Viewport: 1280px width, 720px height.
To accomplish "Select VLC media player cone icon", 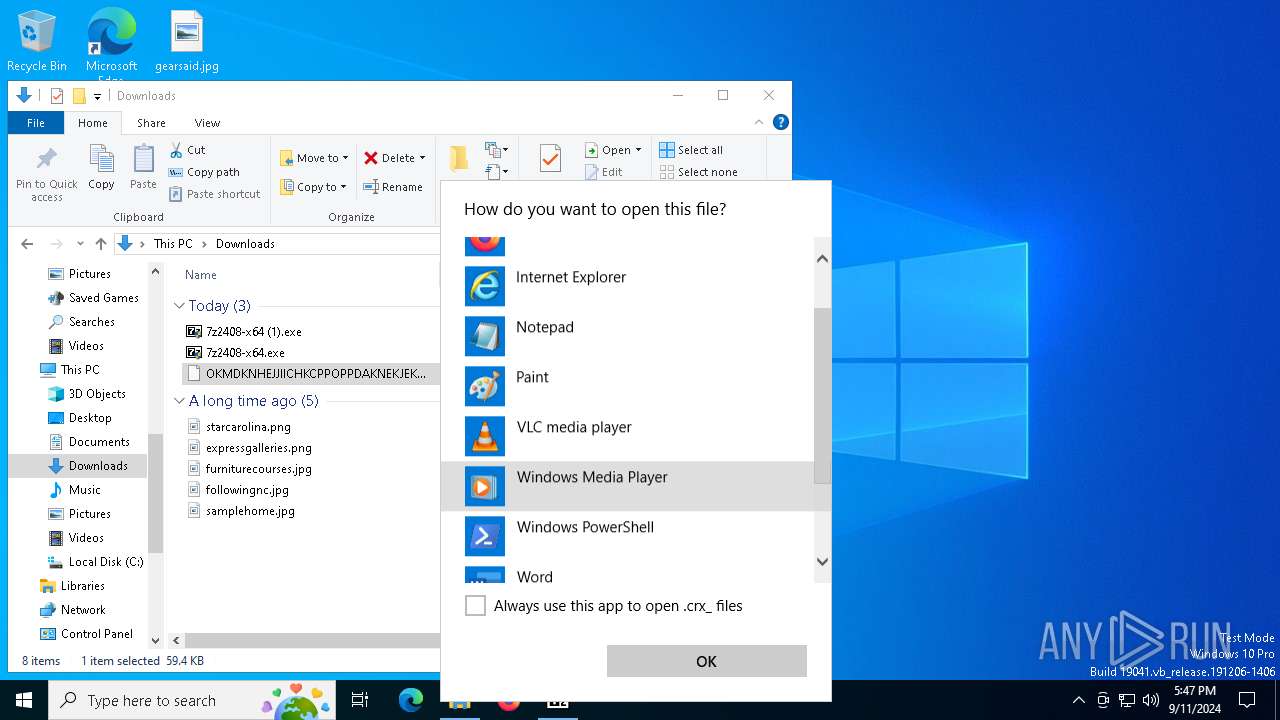I will click(485, 436).
